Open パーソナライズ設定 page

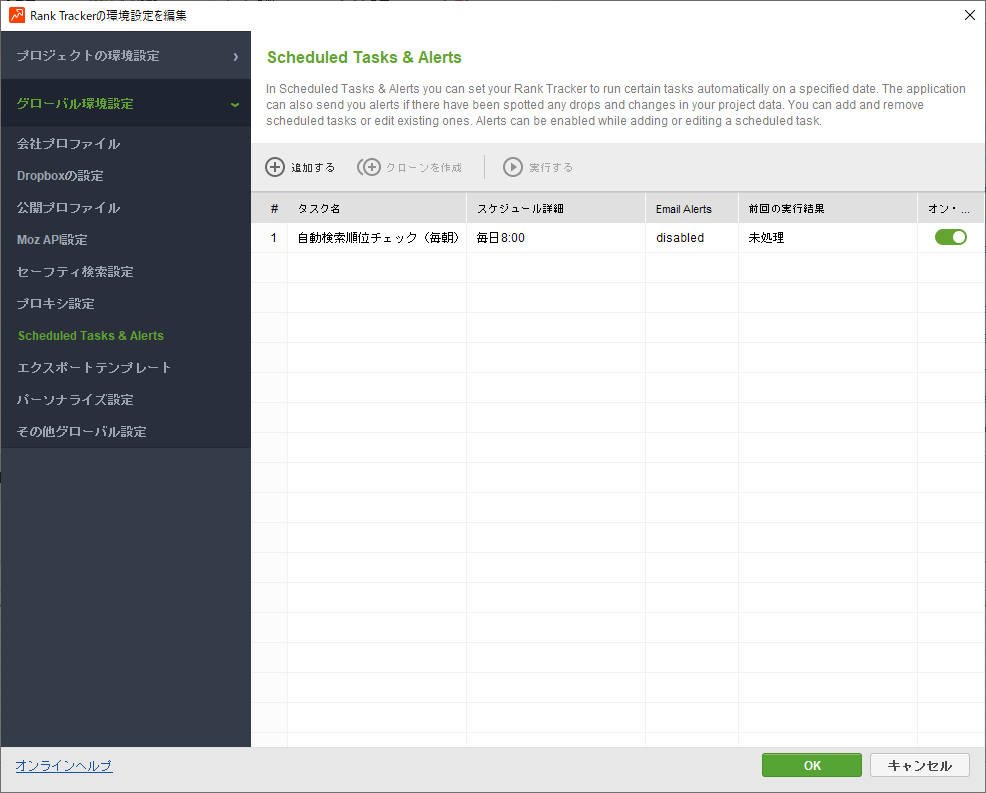coord(75,400)
